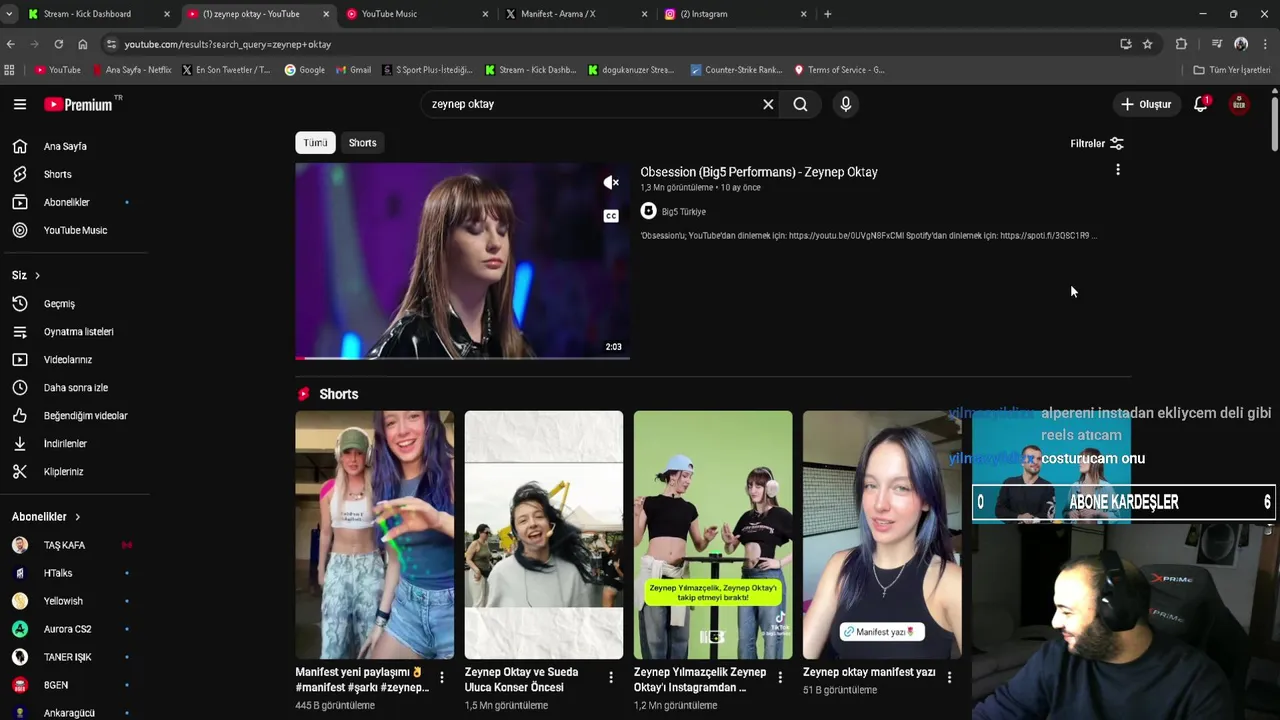The height and width of the screenshot is (720, 1280).
Task: Click the browser address bar URL
Action: pos(228,44)
